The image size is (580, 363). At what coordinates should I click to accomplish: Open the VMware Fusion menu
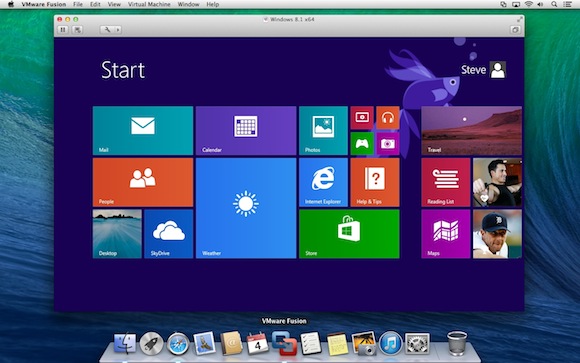click(44, 4)
